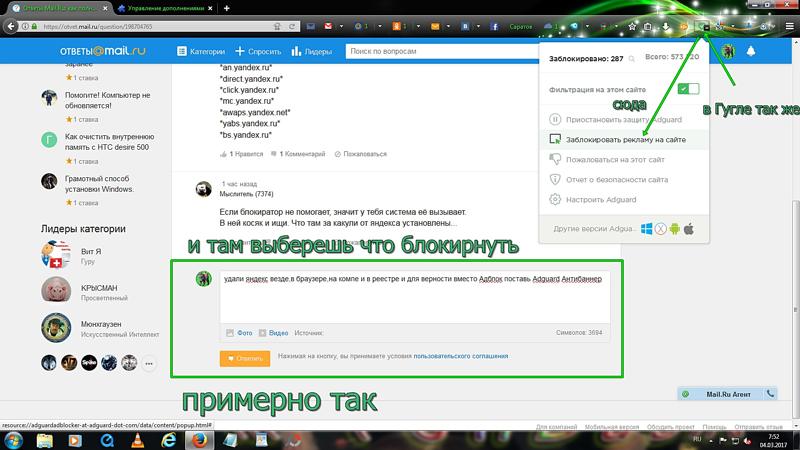Open the Лидеры page in header
This screenshot has height=450, width=800.
click(312, 51)
